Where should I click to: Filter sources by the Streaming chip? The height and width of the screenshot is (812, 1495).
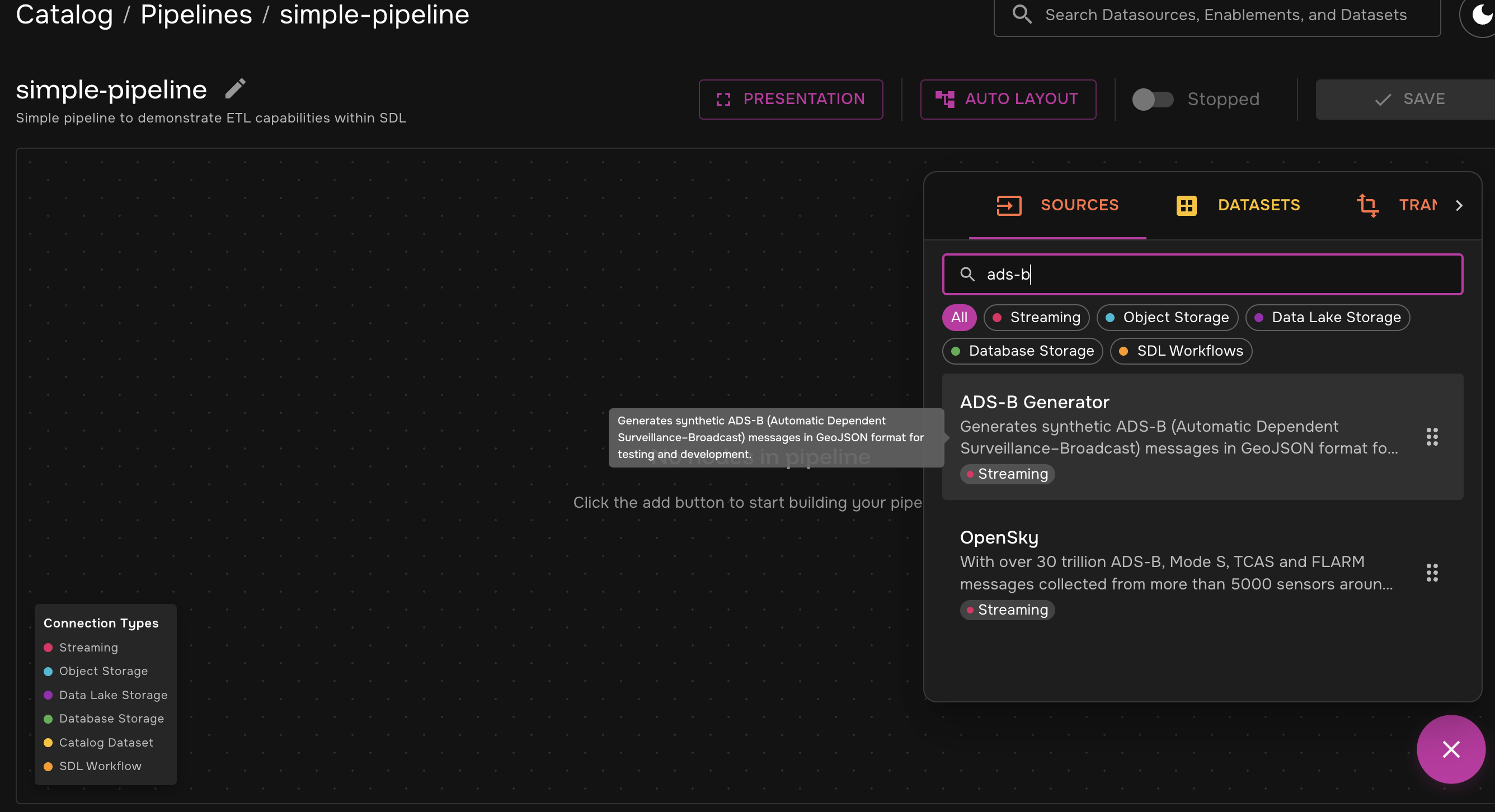click(x=1036, y=317)
